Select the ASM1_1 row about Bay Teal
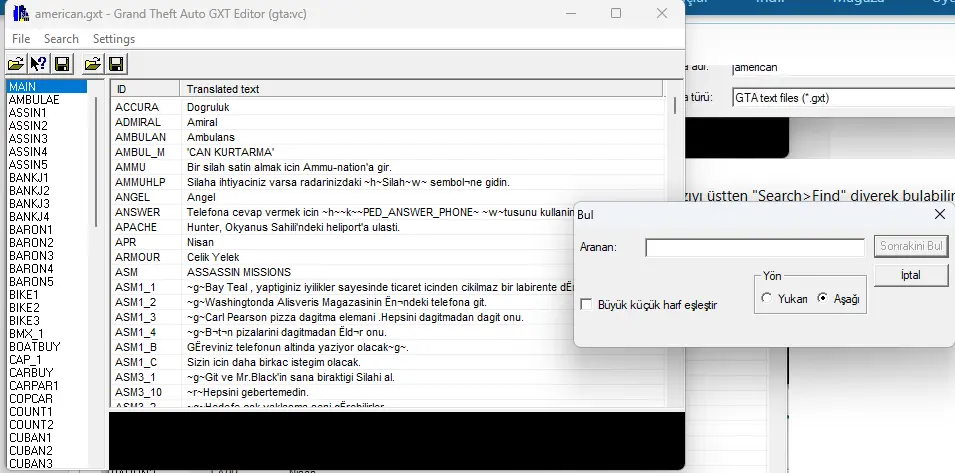Screen dimensions: 955x473 coord(343,287)
